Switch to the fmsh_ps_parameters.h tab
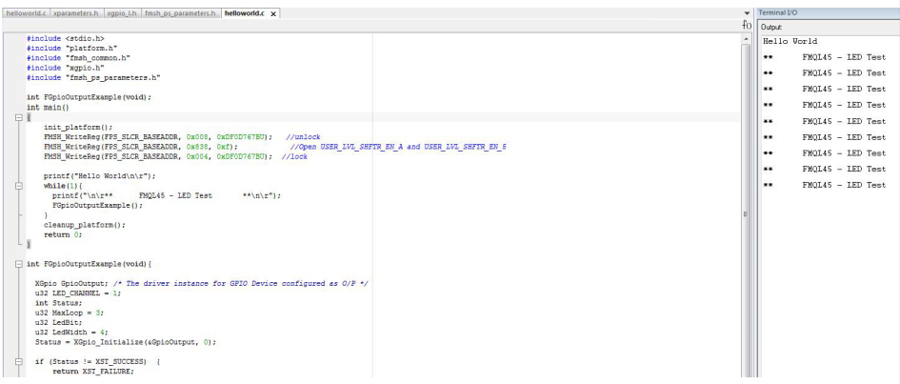Image resolution: width=900 pixels, height=384 pixels. point(180,13)
